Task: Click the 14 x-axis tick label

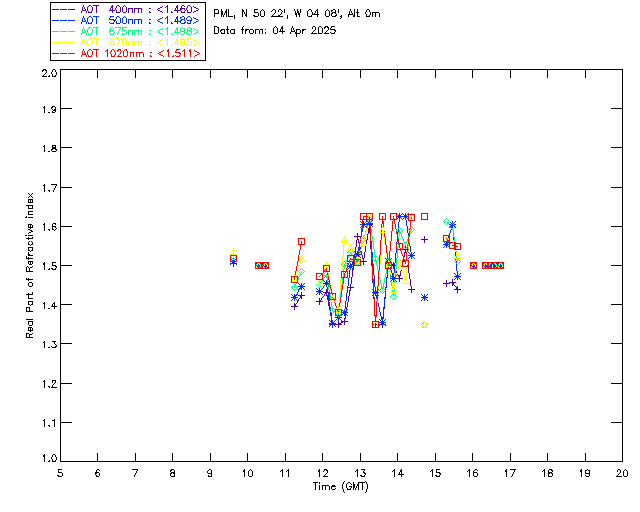Action: pos(398,473)
